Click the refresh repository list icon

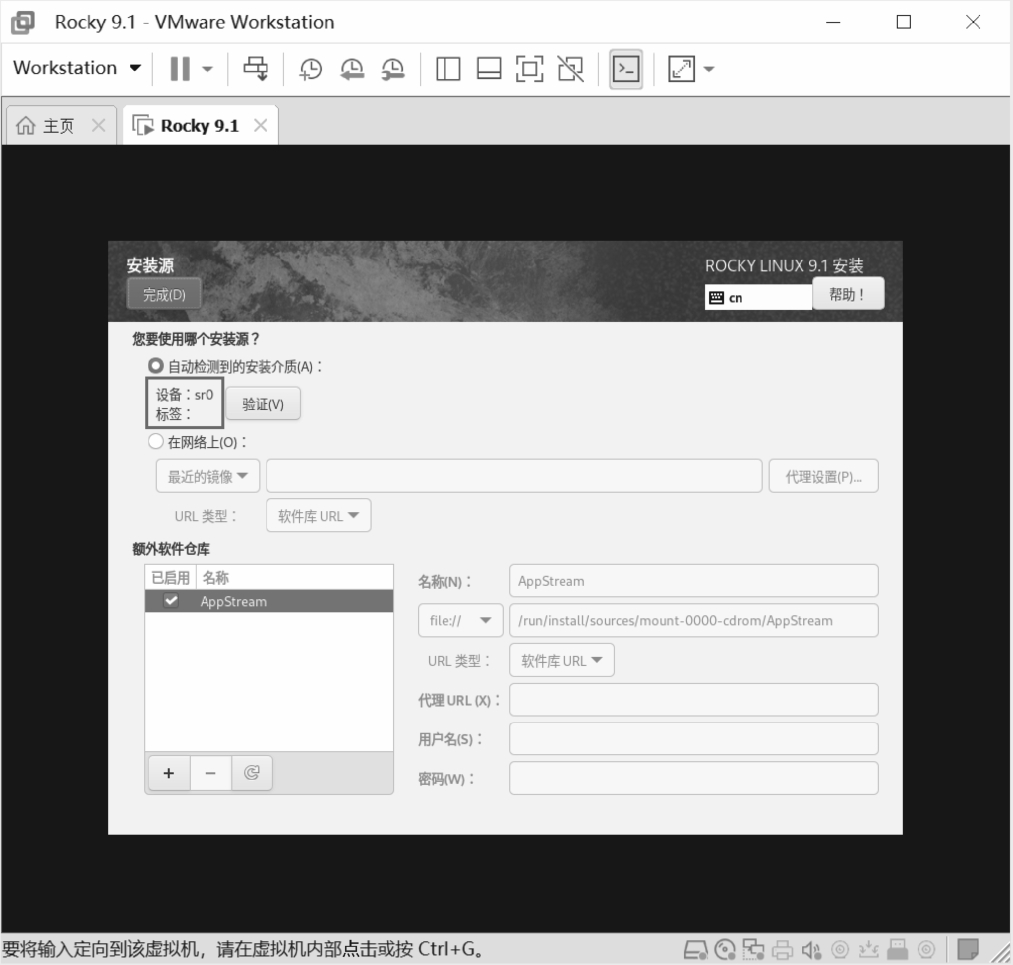pyautogui.click(x=252, y=773)
